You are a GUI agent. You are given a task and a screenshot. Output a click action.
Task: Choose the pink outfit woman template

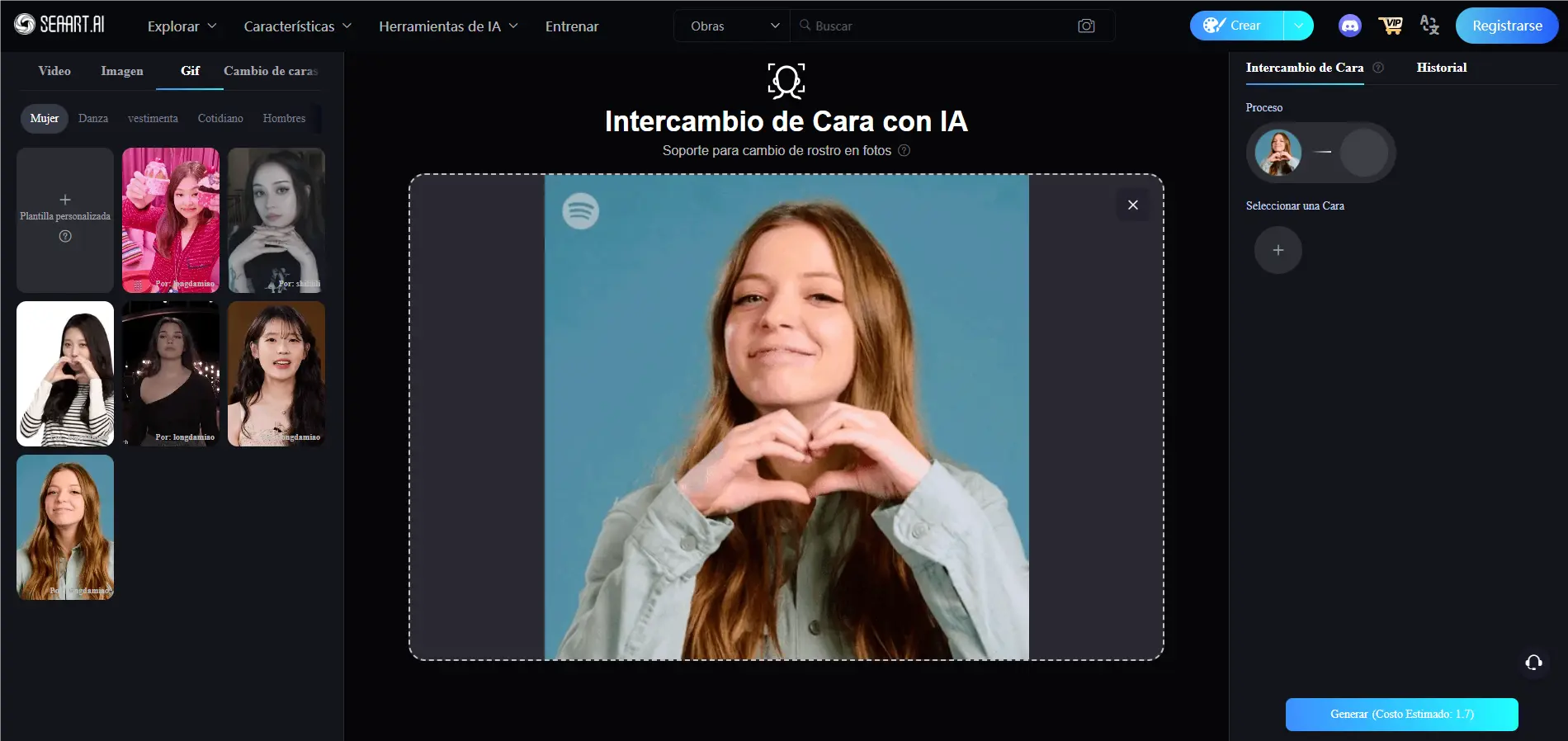tap(171, 220)
